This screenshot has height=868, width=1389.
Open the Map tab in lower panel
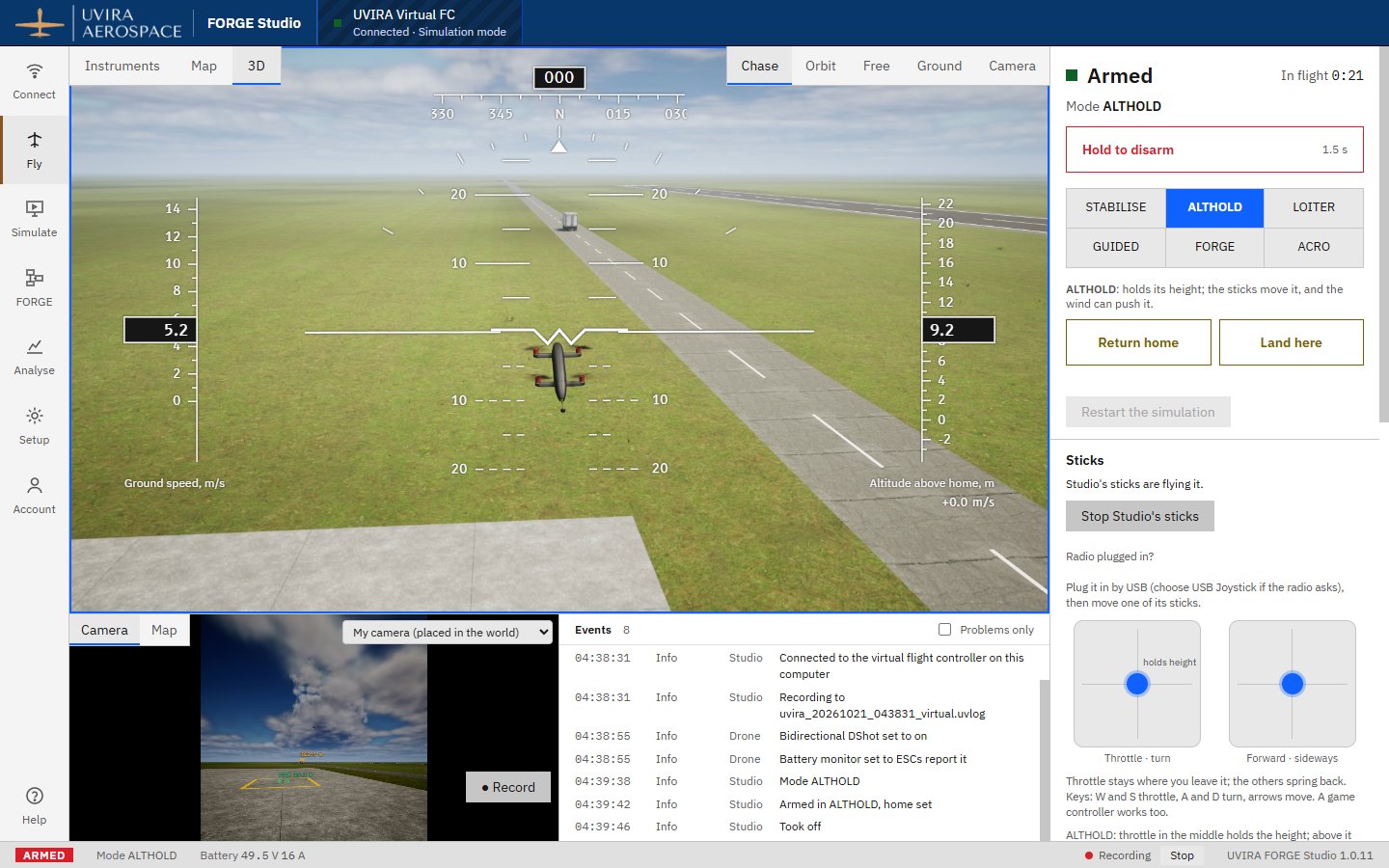pyautogui.click(x=164, y=630)
